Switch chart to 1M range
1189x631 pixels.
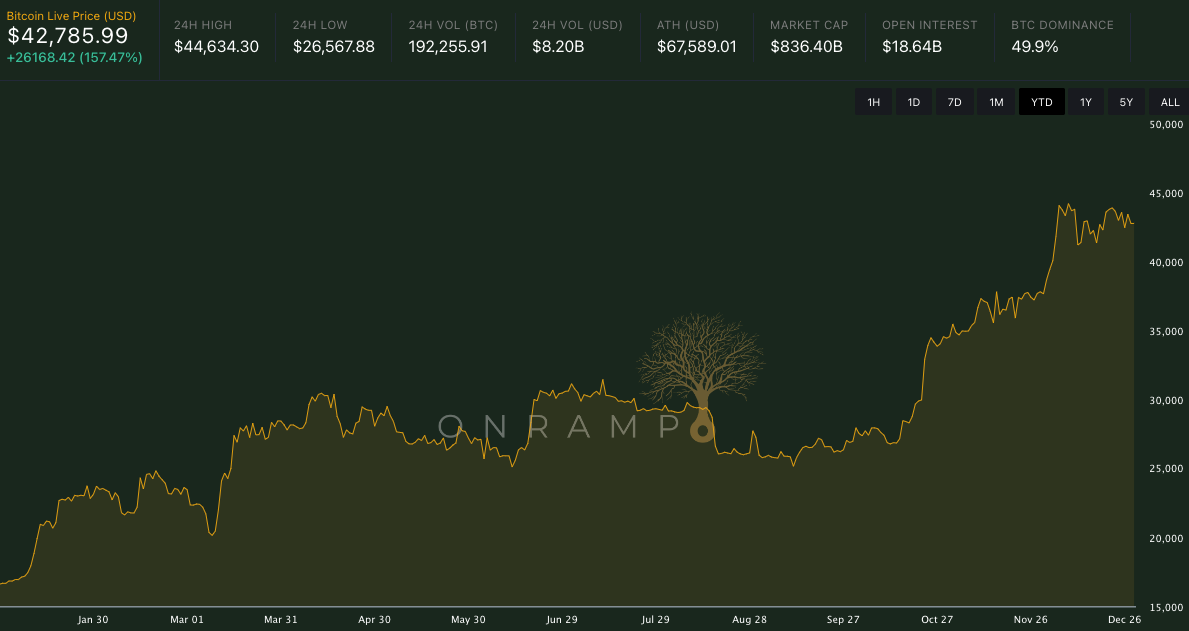(x=996, y=102)
